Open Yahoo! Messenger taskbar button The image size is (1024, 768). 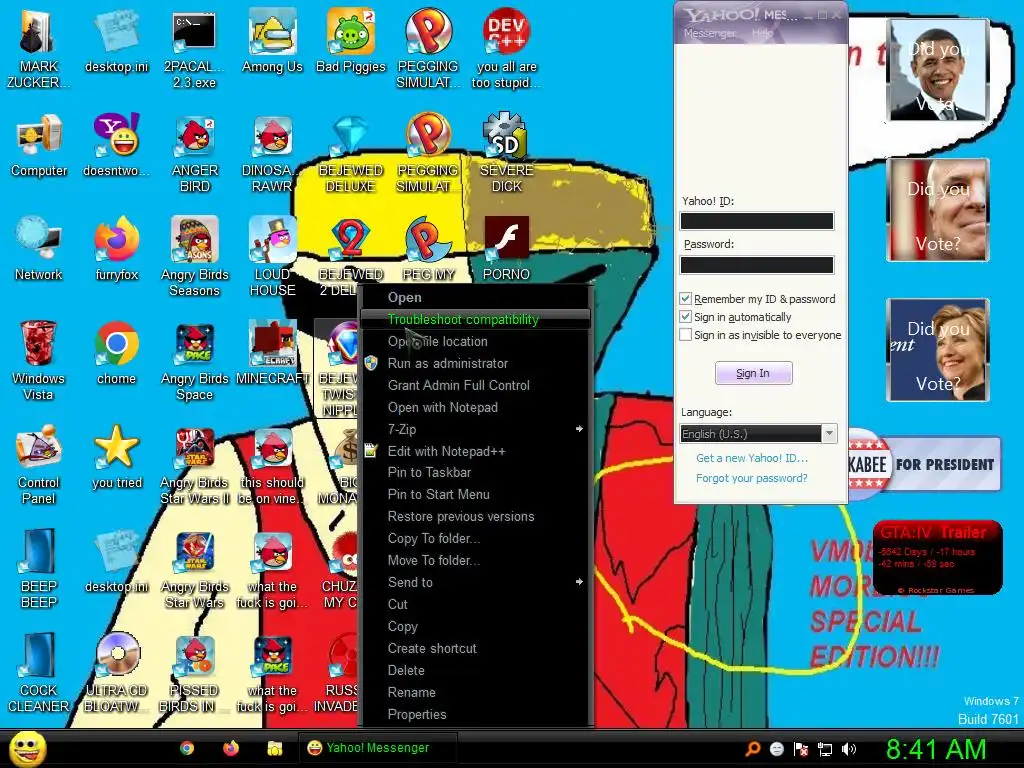click(x=378, y=748)
